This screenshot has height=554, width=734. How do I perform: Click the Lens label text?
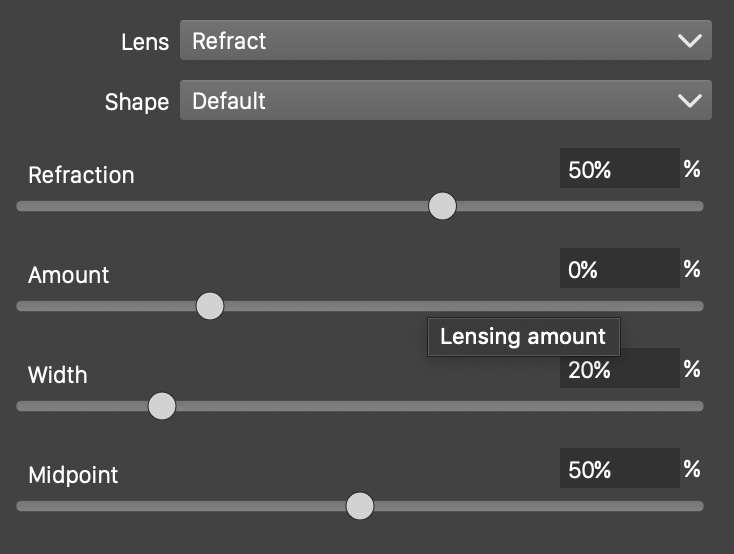145,42
